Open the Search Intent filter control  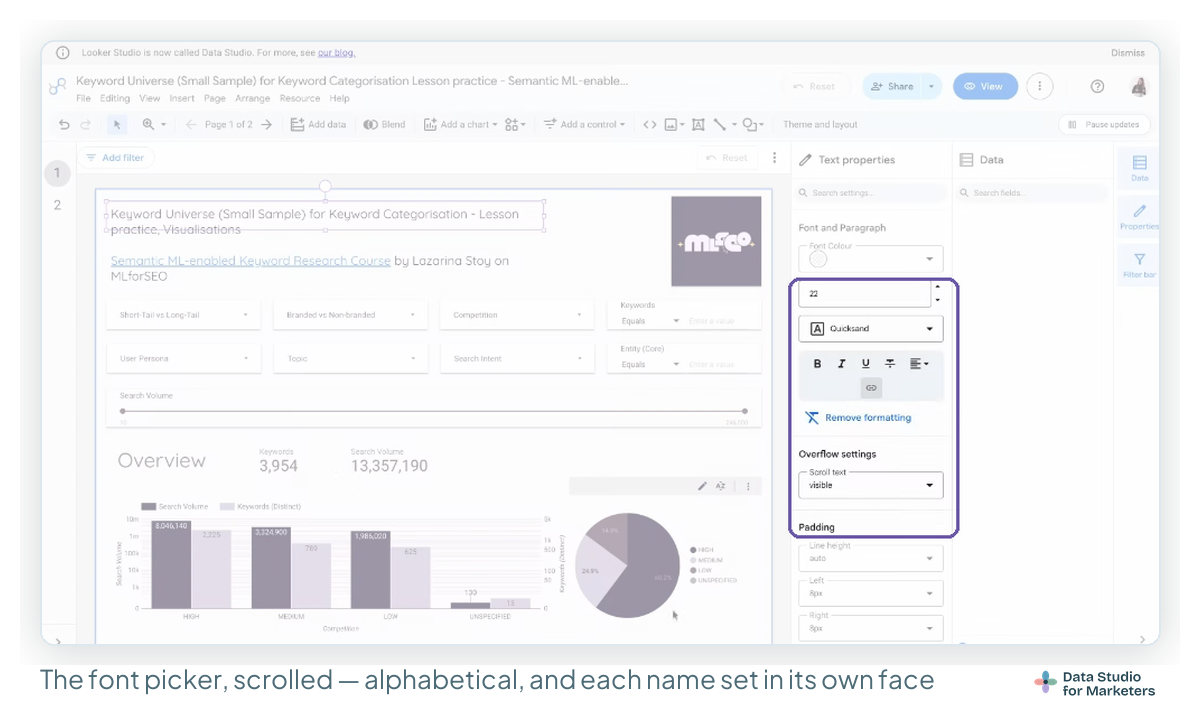click(516, 358)
